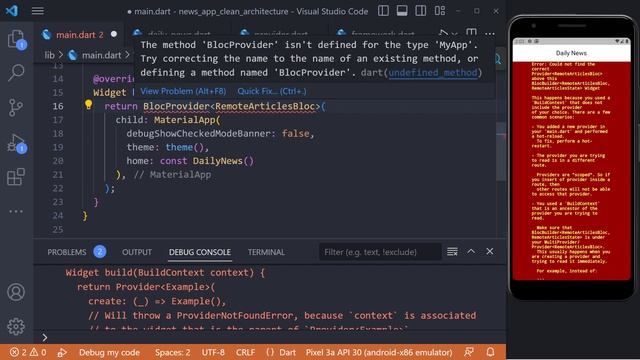Select device Pixel 3a API 30 emulator
The width and height of the screenshot is (640, 360).
(379, 352)
